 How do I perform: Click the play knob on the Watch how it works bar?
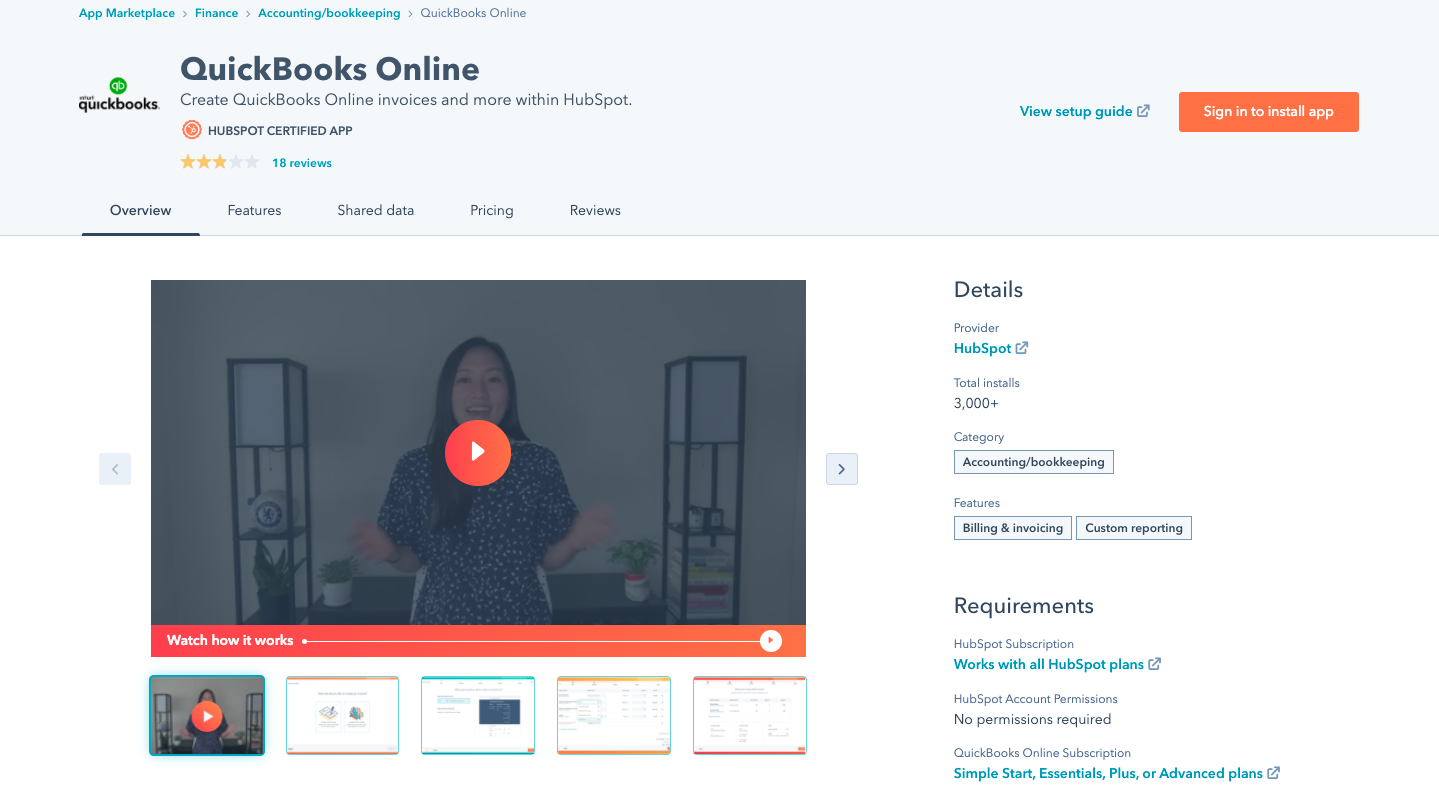click(x=770, y=641)
